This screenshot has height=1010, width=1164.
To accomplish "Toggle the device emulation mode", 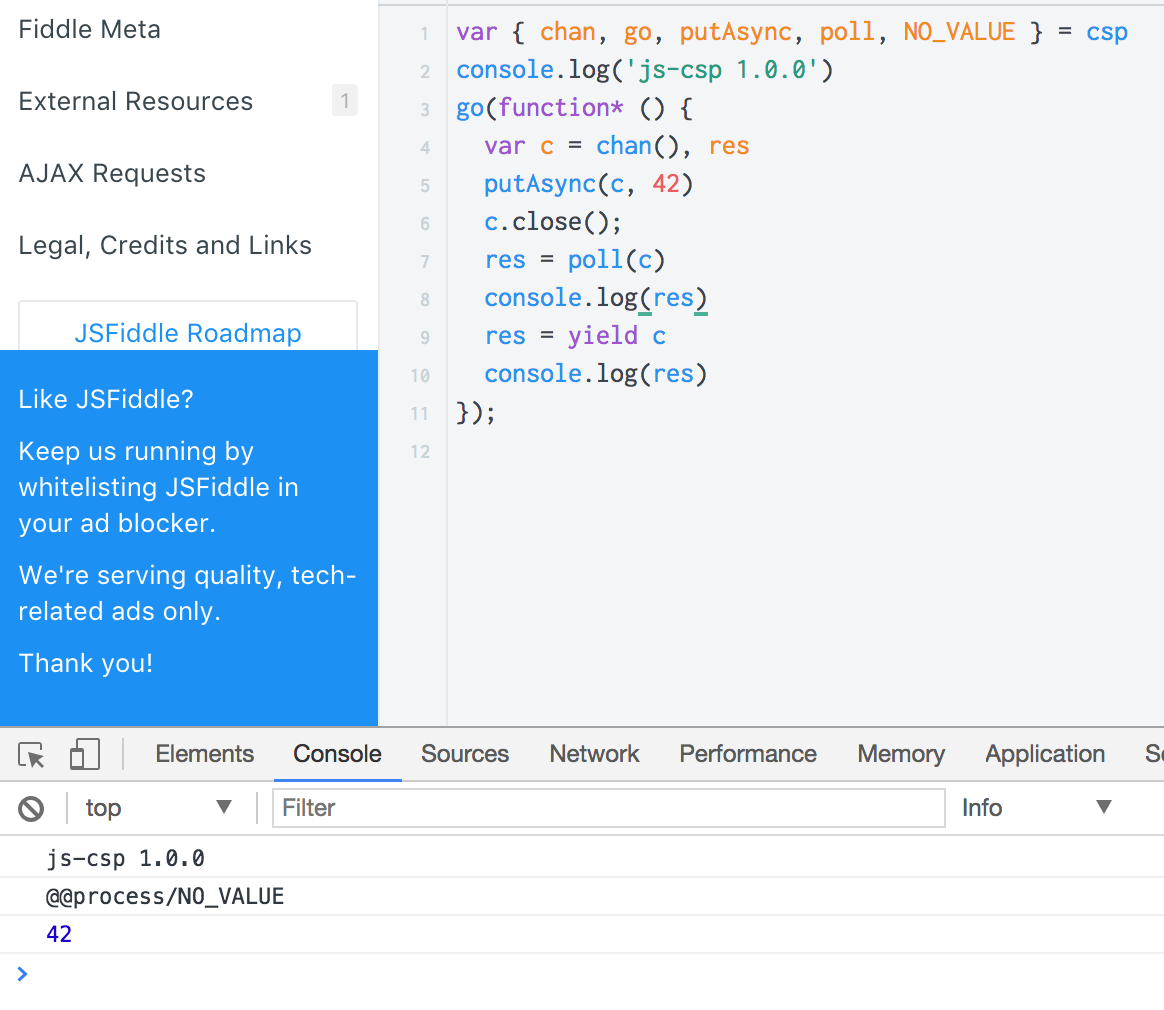I will 84,754.
